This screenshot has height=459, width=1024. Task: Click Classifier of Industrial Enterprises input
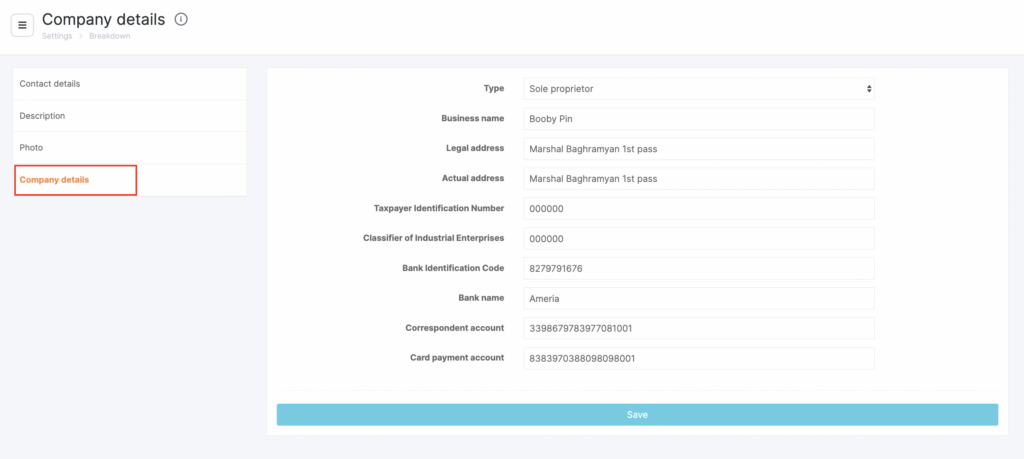(699, 239)
